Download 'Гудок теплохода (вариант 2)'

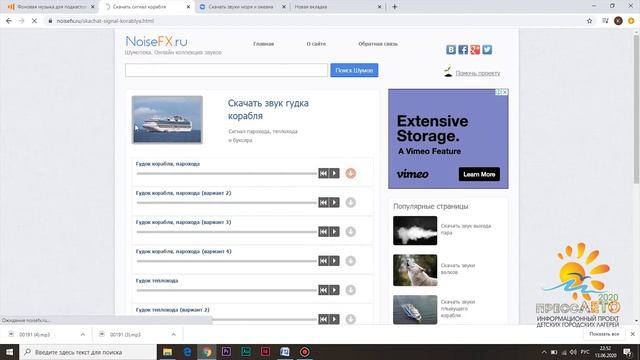click(x=351, y=319)
